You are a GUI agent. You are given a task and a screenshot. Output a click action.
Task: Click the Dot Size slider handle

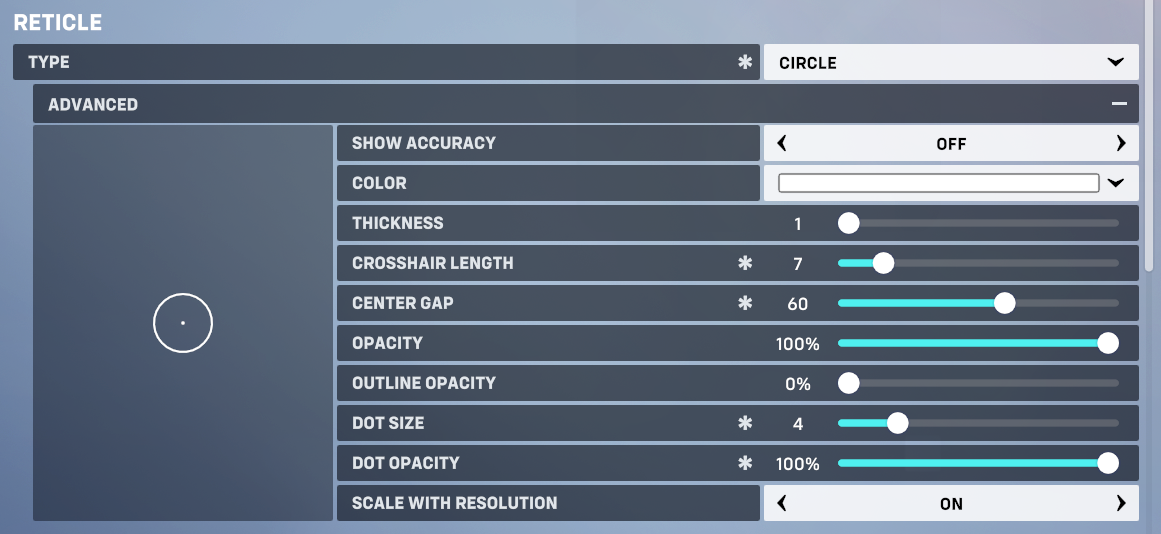(x=897, y=423)
